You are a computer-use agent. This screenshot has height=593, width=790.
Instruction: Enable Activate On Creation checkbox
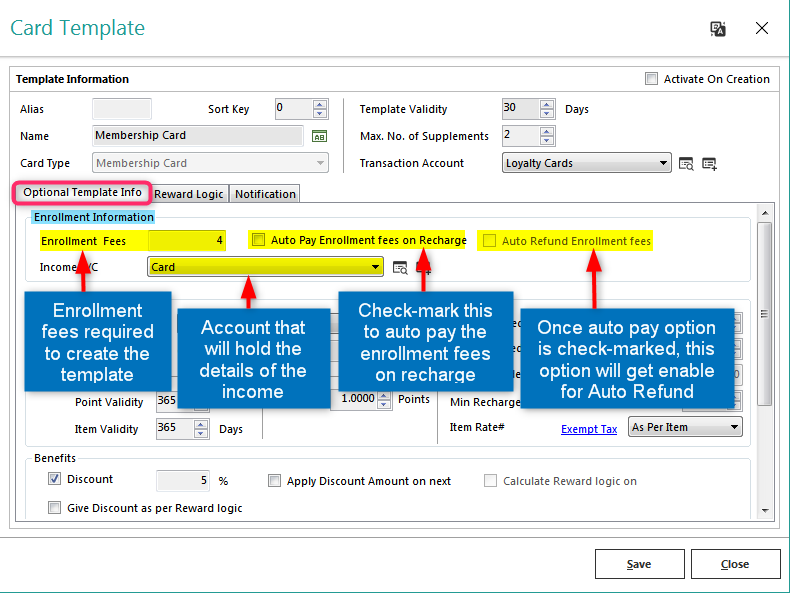click(x=651, y=79)
